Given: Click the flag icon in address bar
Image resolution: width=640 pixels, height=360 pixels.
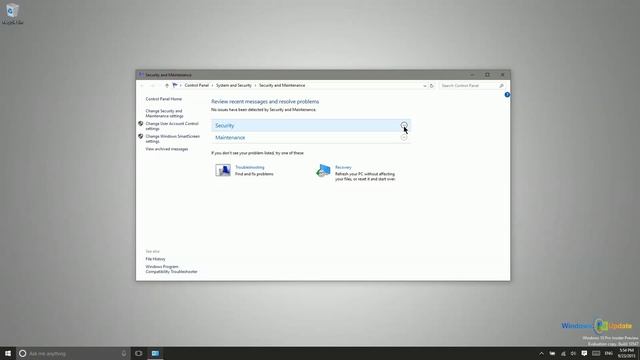Looking at the screenshot, I should (x=175, y=85).
